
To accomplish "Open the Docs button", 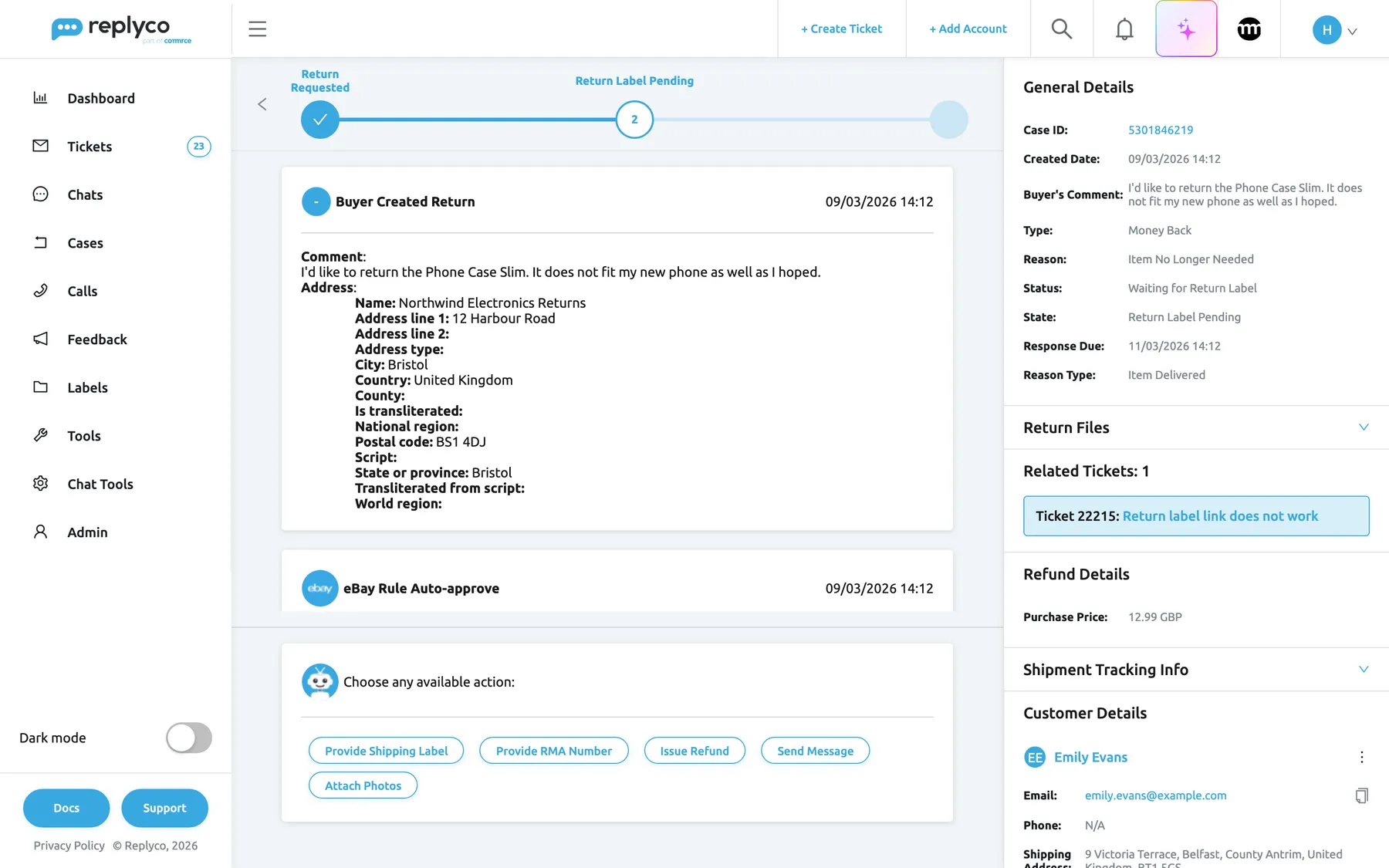I will (x=66, y=808).
